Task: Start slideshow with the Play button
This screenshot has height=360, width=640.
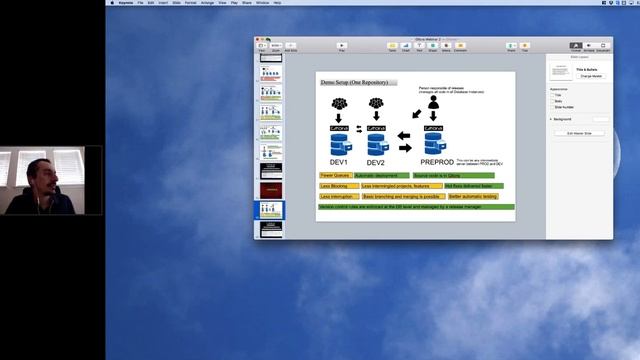Action: click(342, 46)
